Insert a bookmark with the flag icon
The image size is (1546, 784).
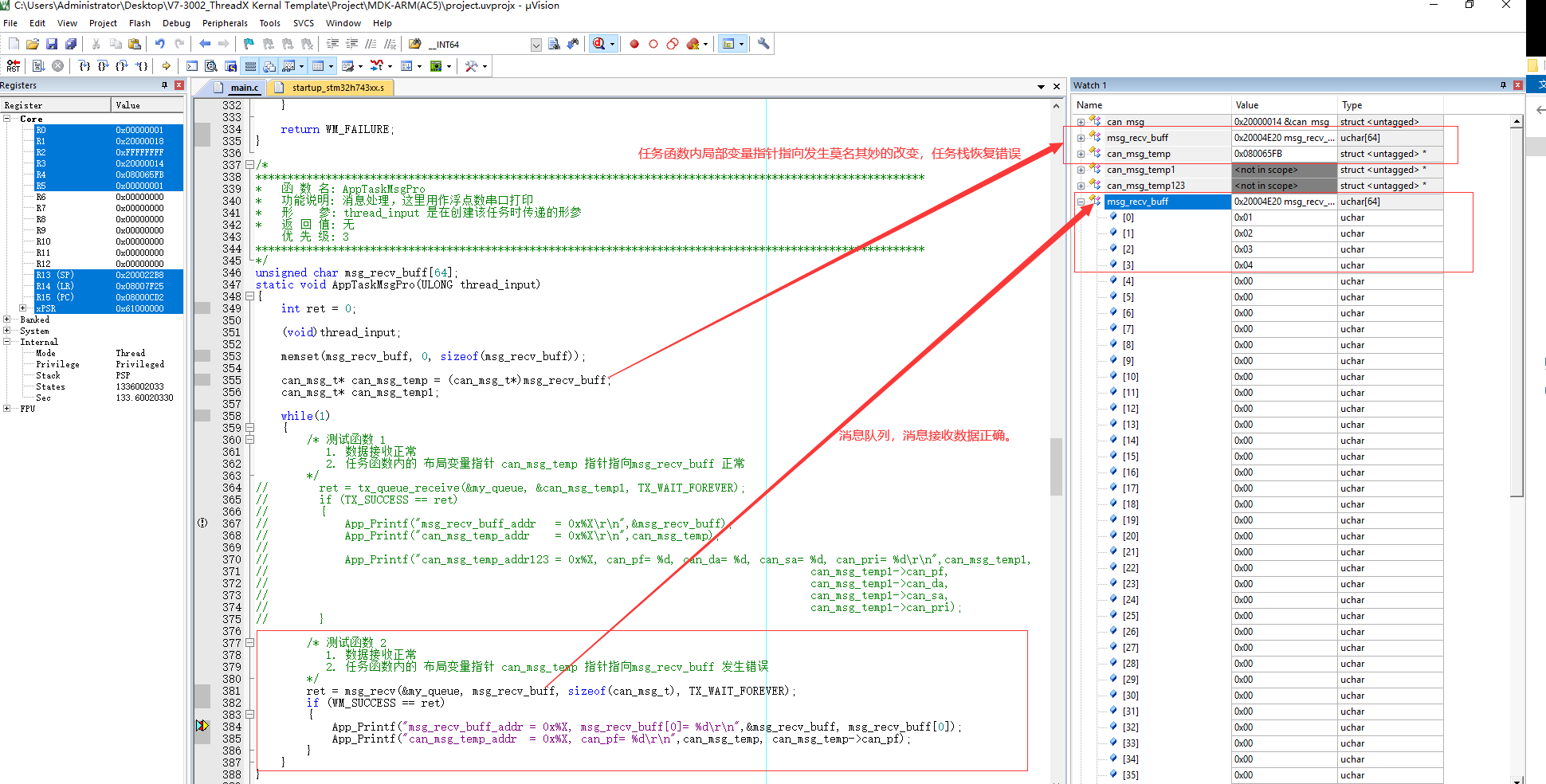[x=249, y=45]
